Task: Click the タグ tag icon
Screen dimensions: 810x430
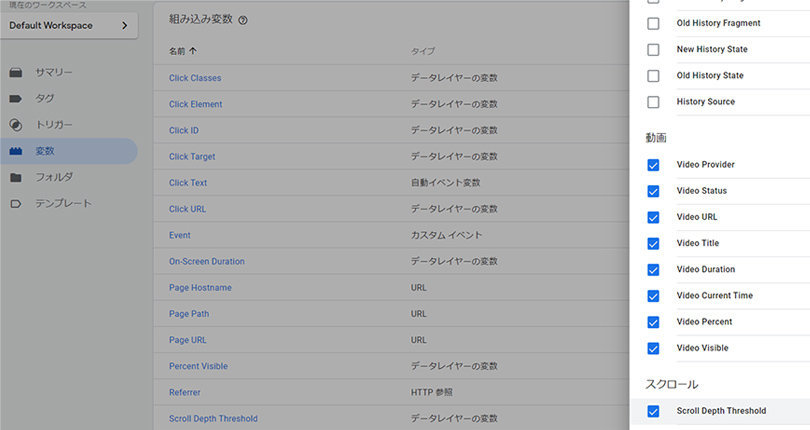Action: coord(16,99)
